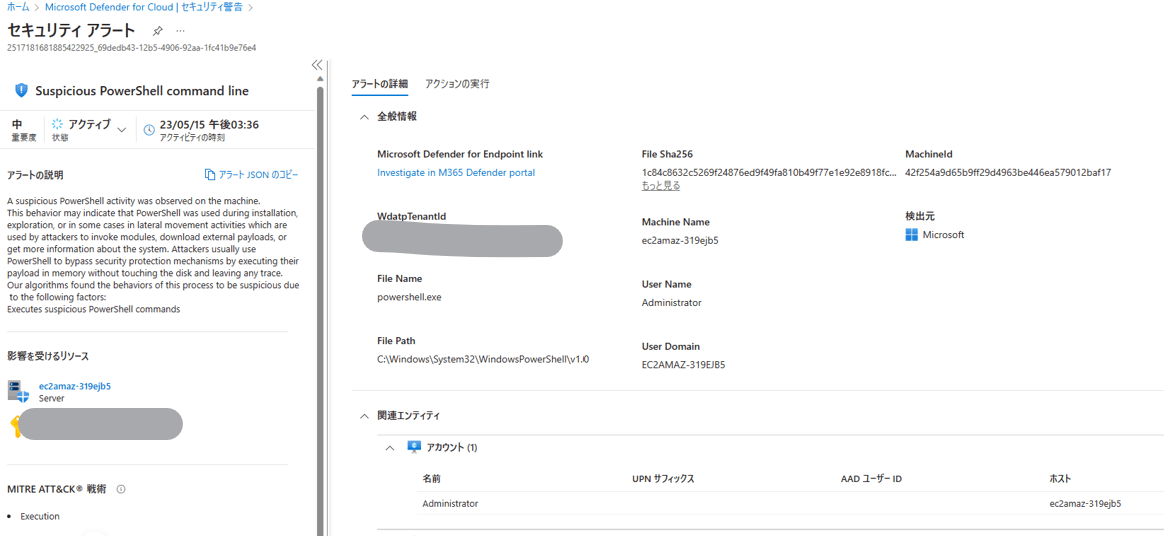Click the 23/05/15 午後03:36 activity time
Image resolution: width=1164 pixels, height=536 pixels.
point(209,125)
